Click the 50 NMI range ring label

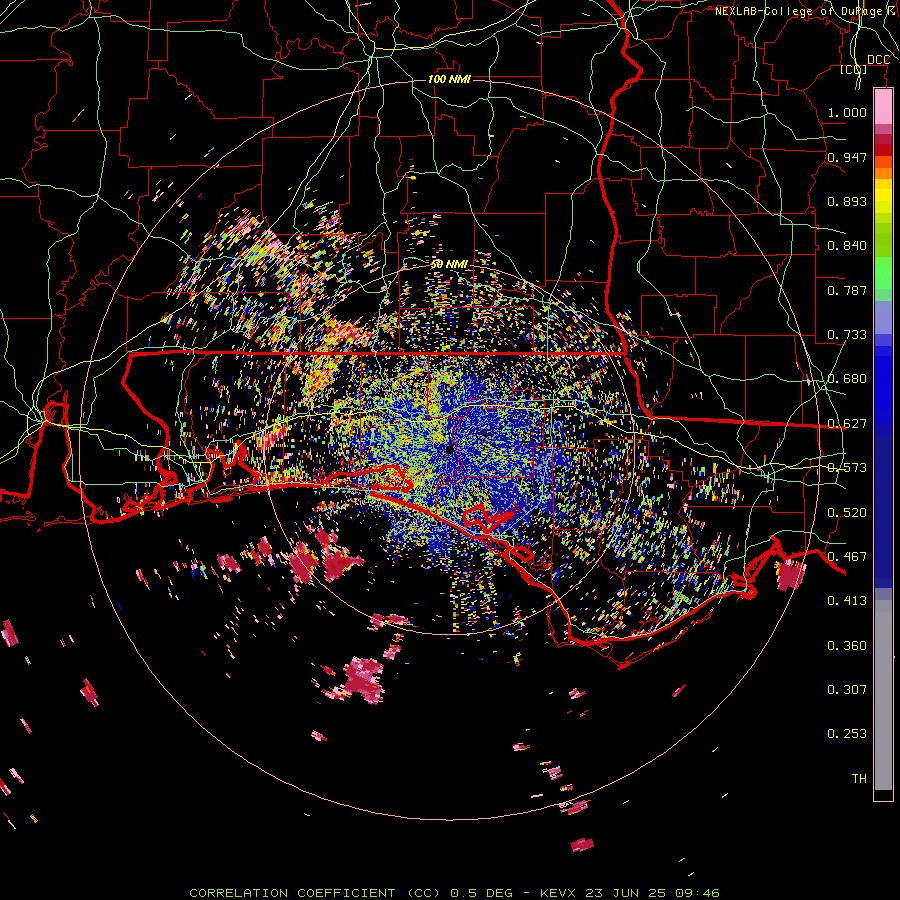(x=449, y=265)
